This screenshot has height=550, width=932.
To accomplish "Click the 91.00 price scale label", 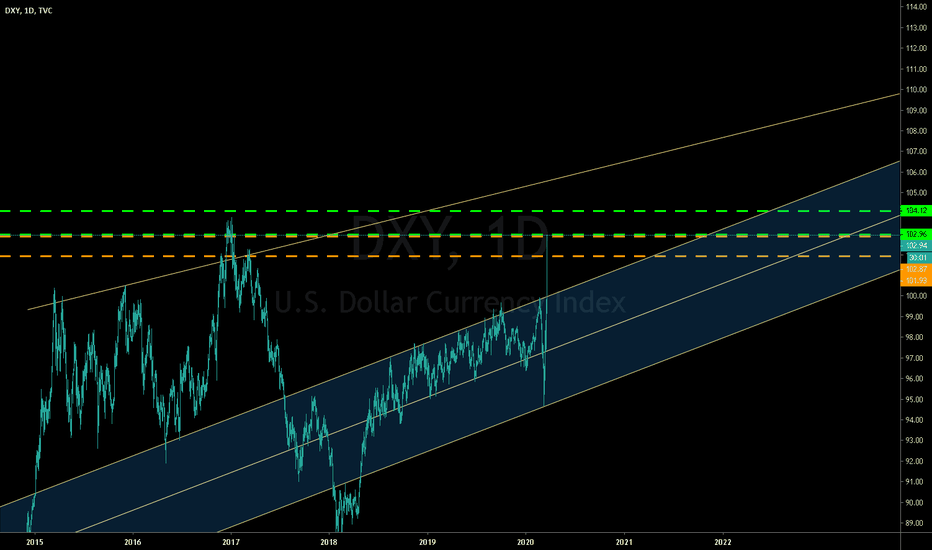I will point(916,482).
